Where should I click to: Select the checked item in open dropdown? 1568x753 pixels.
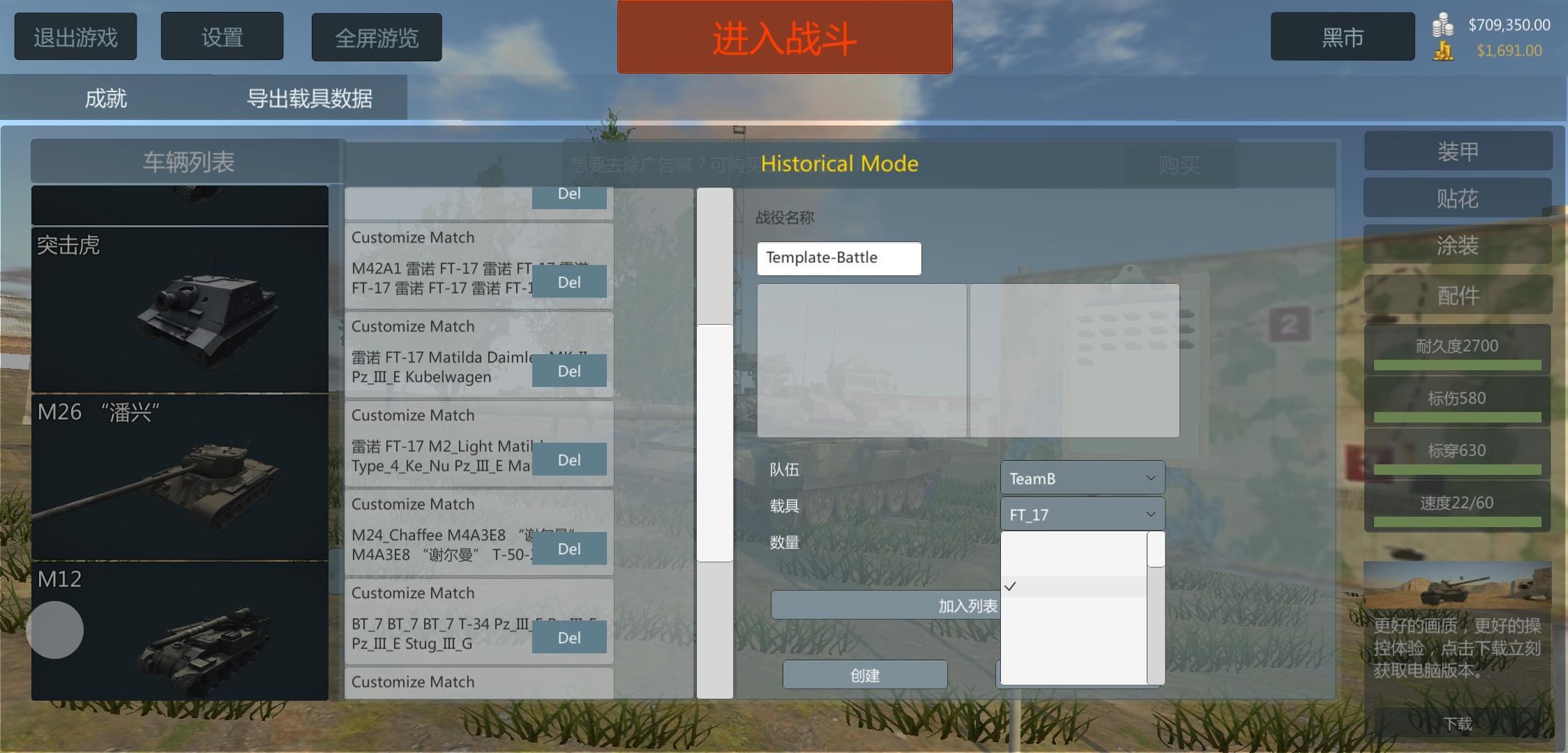click(1074, 586)
